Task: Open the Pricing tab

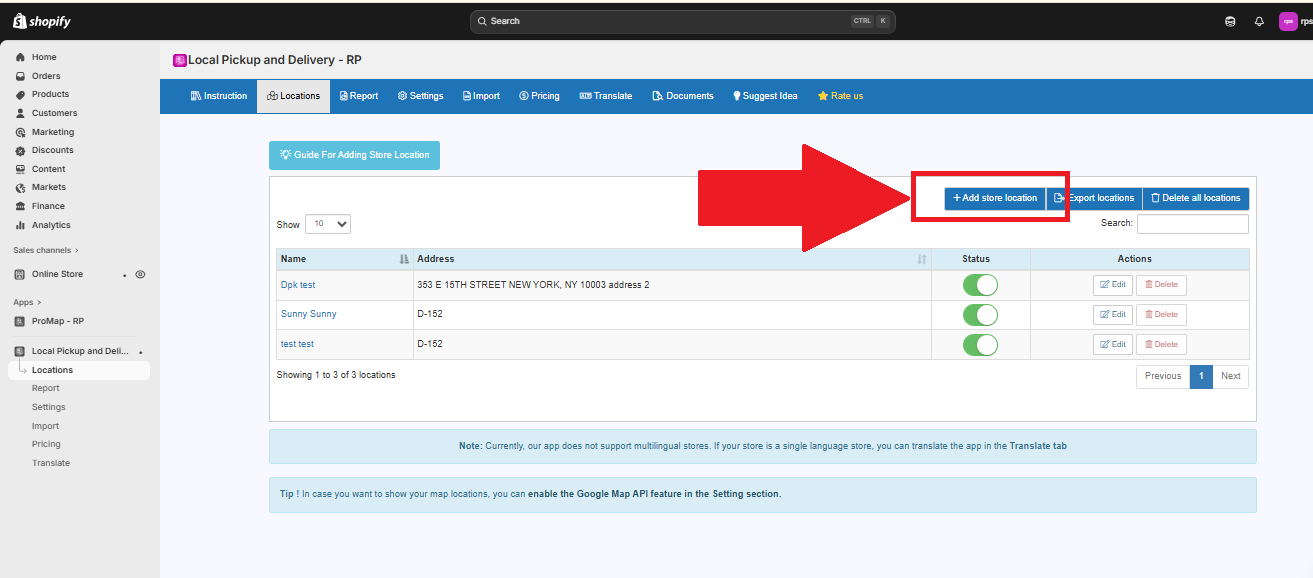Action: pyautogui.click(x=539, y=96)
